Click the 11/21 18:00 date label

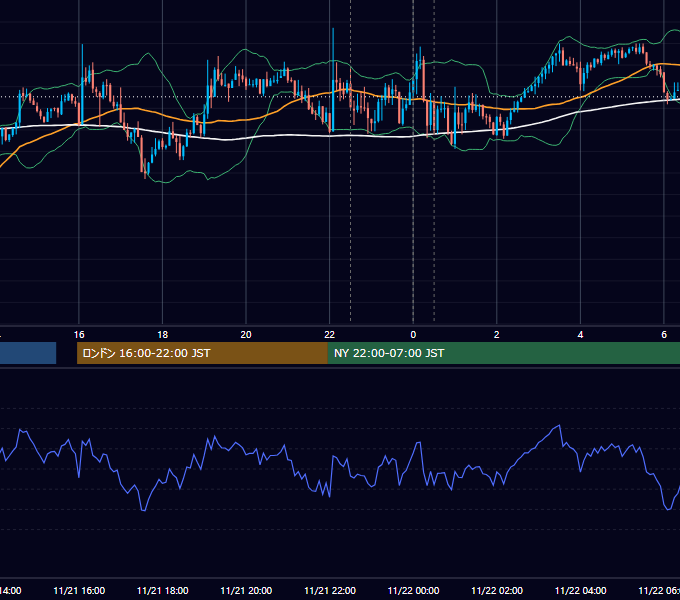pos(163,590)
